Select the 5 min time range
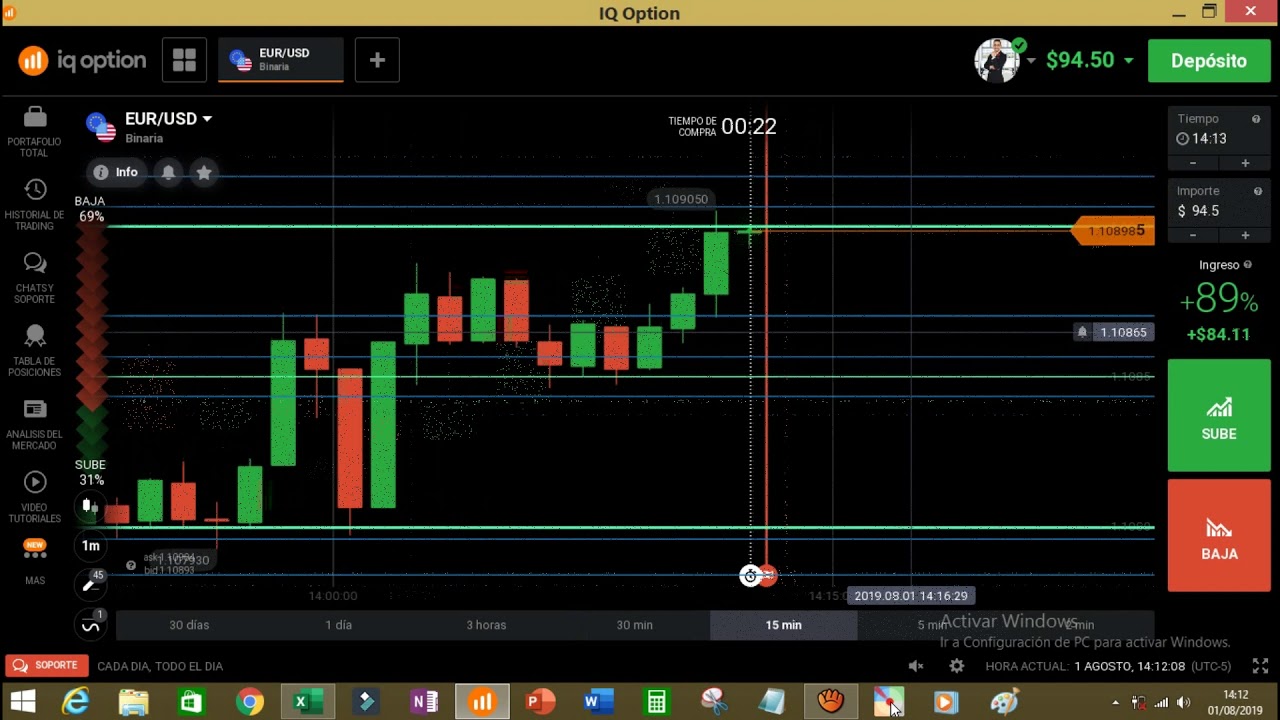Screen dimensions: 1280x720 [x=931, y=625]
